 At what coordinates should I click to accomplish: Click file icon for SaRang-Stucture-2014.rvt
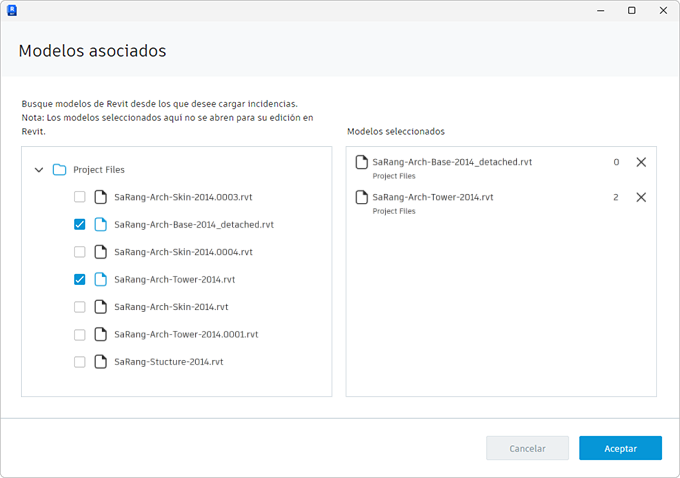pyautogui.click(x=100, y=362)
